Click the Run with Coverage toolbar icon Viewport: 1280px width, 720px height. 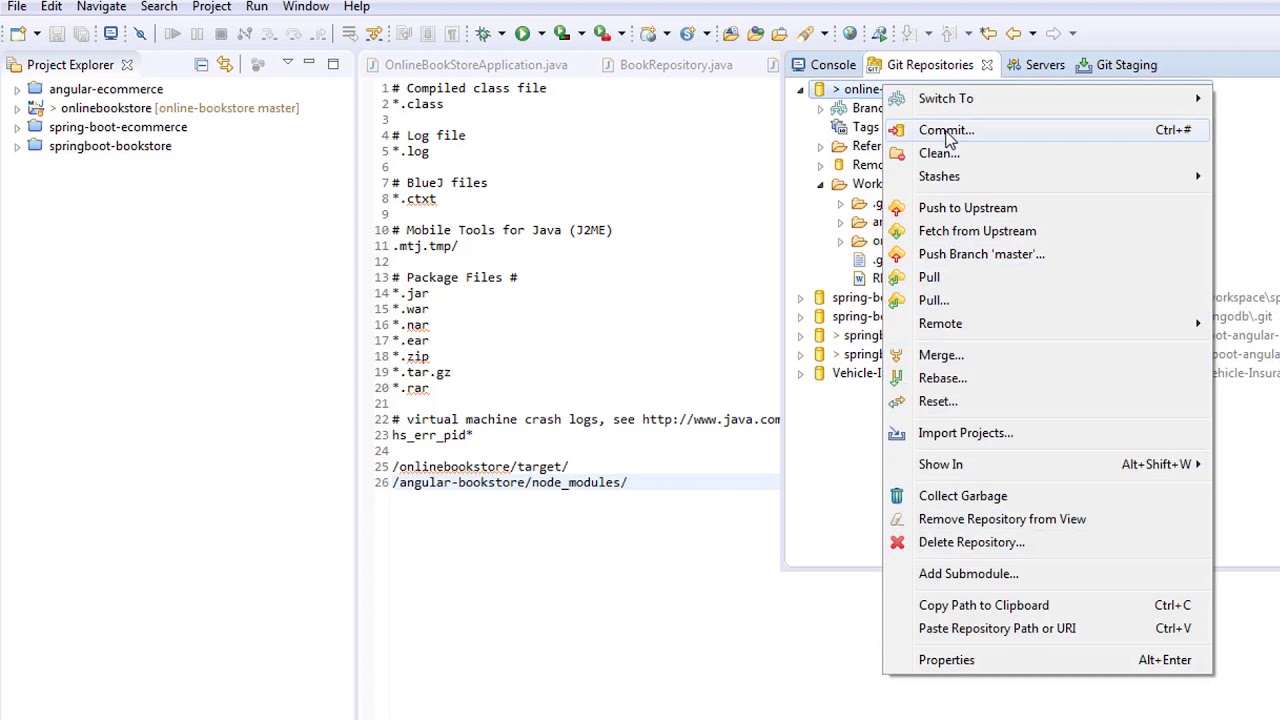(562, 34)
